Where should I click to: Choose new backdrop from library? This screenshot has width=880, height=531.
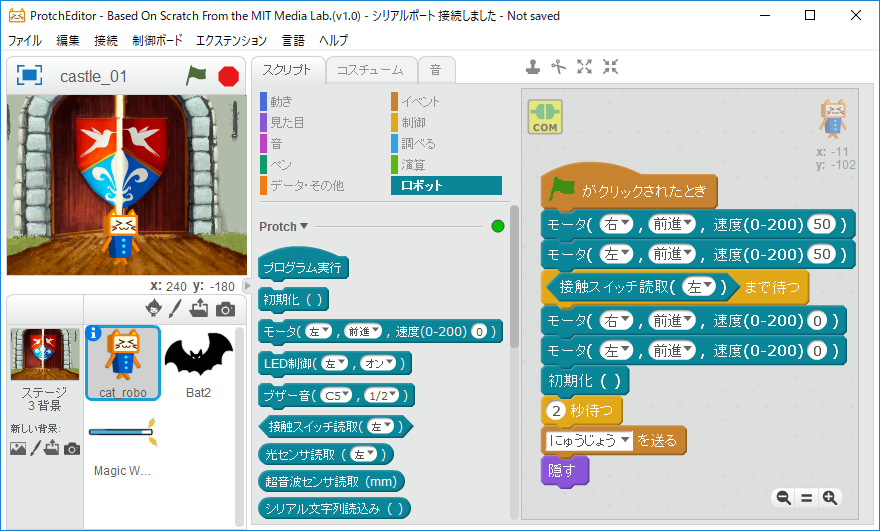[18, 448]
